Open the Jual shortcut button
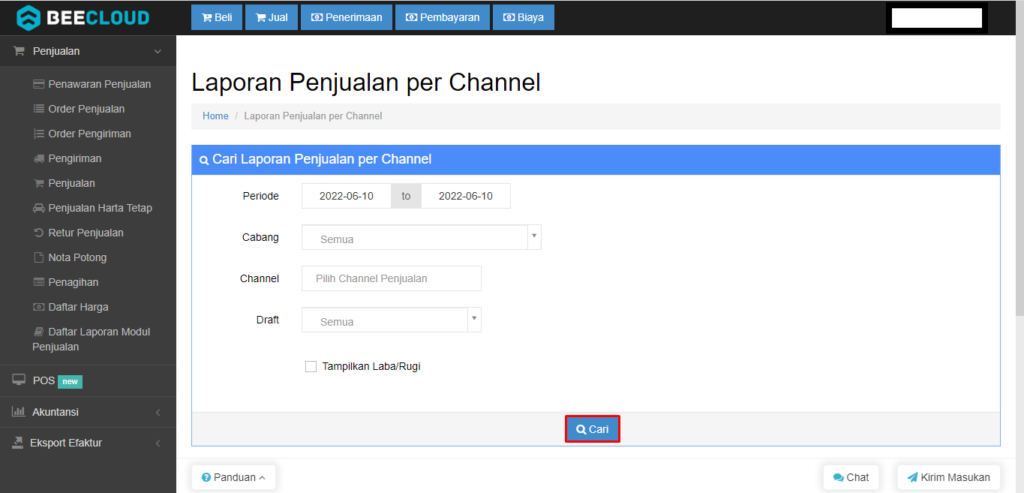This screenshot has width=1024, height=493. [x=271, y=18]
